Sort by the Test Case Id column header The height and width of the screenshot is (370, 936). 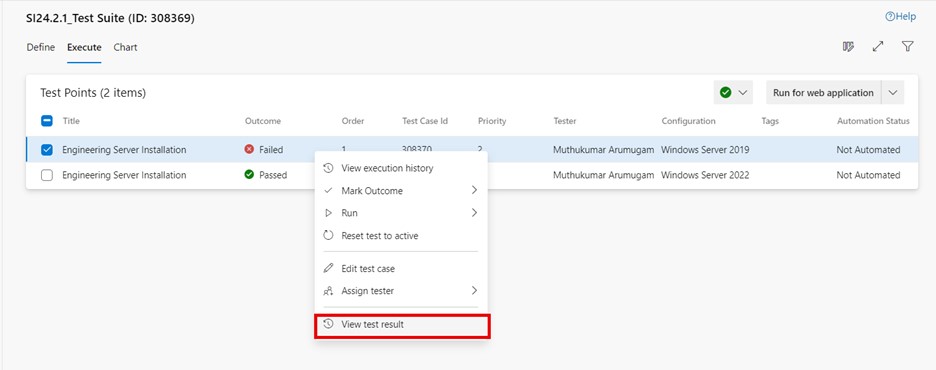[425, 121]
